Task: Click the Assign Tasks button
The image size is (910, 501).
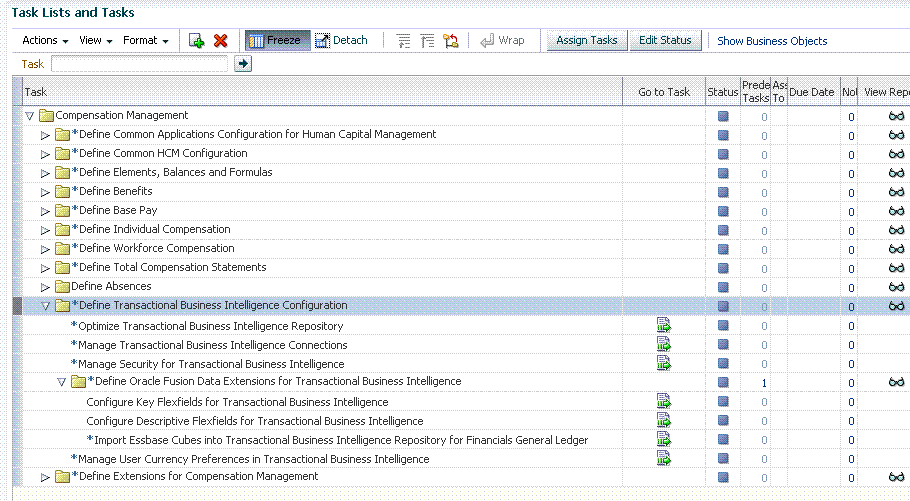Action: (x=587, y=41)
